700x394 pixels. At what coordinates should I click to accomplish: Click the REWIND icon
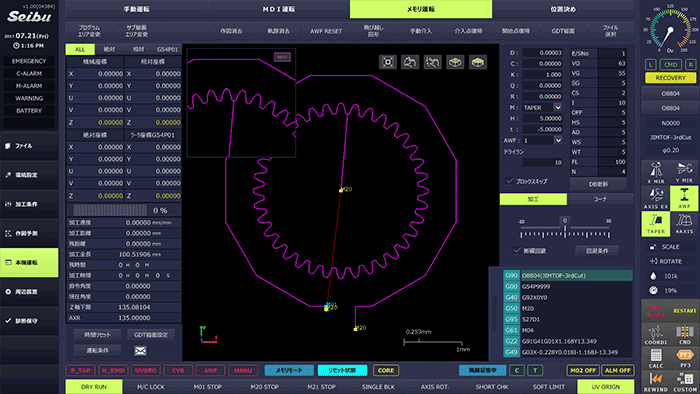coord(655,382)
